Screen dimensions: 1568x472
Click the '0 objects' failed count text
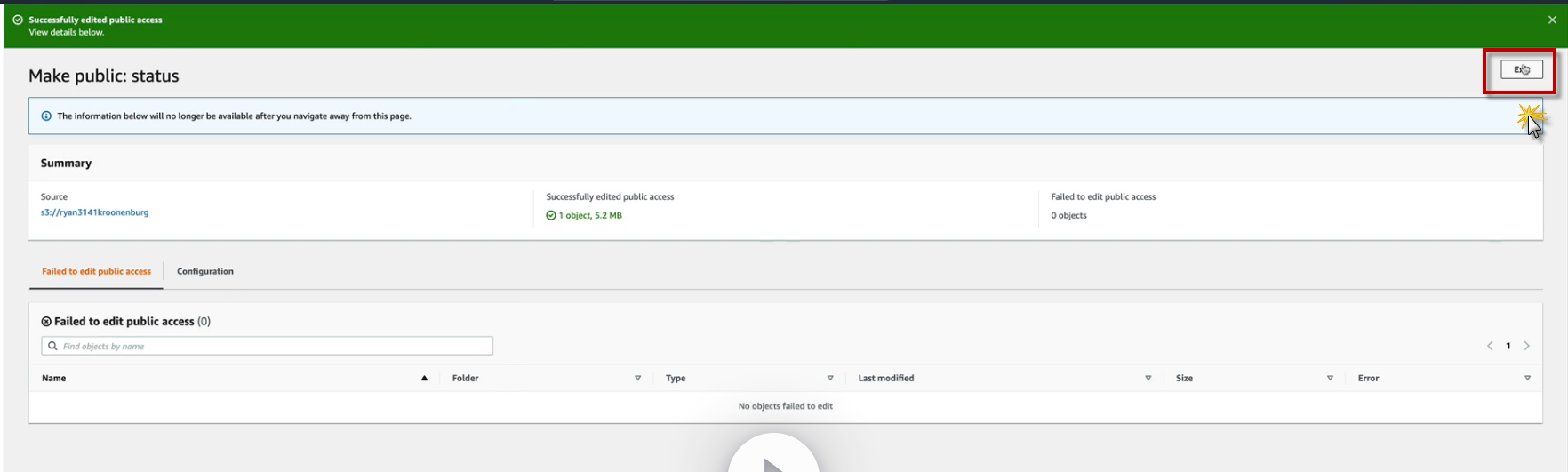coord(1068,215)
